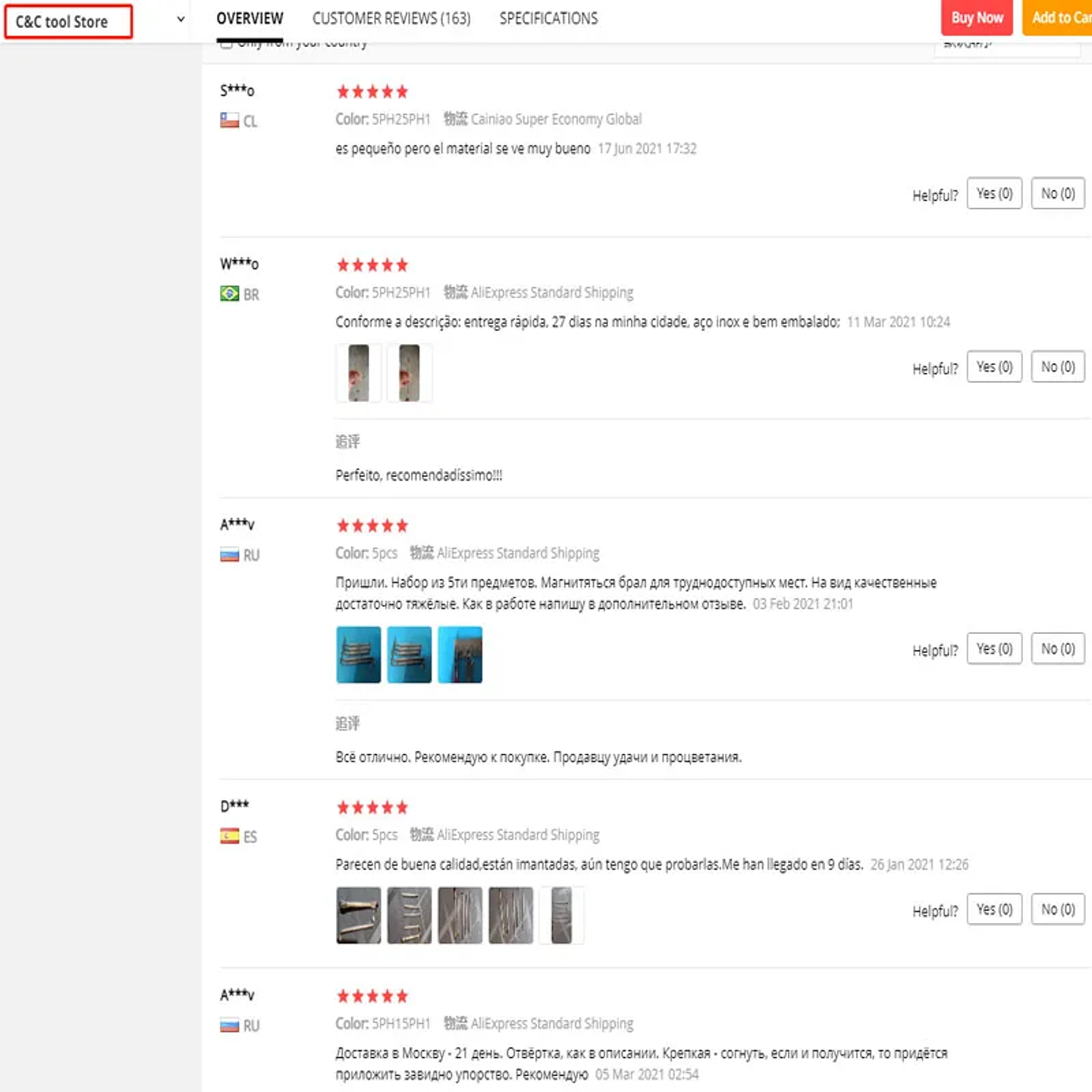Screen dimensions: 1092x1092
Task: Click the five-star rating on D***'s review
Action: pyautogui.click(x=372, y=807)
